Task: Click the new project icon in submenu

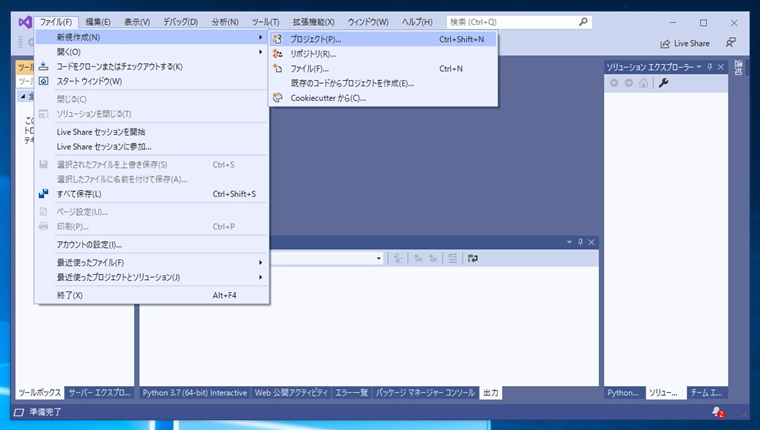Action: click(277, 39)
